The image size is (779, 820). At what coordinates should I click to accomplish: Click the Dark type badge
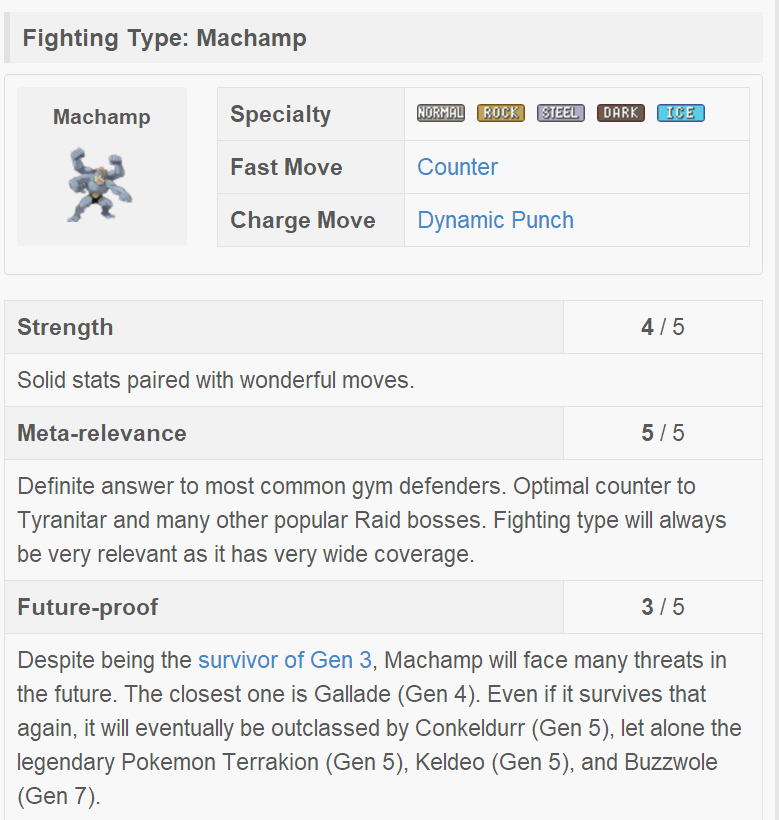(620, 113)
